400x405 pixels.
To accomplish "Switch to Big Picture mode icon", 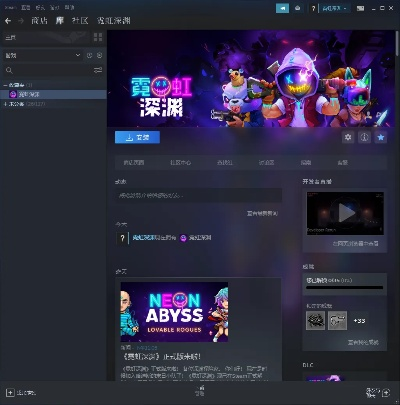I will point(360,8).
